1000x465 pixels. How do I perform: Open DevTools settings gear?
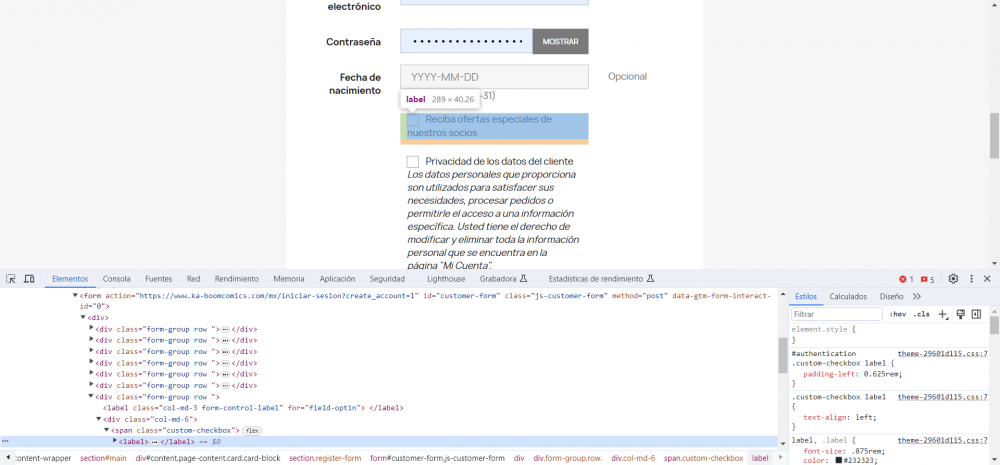pyautogui.click(x=953, y=279)
